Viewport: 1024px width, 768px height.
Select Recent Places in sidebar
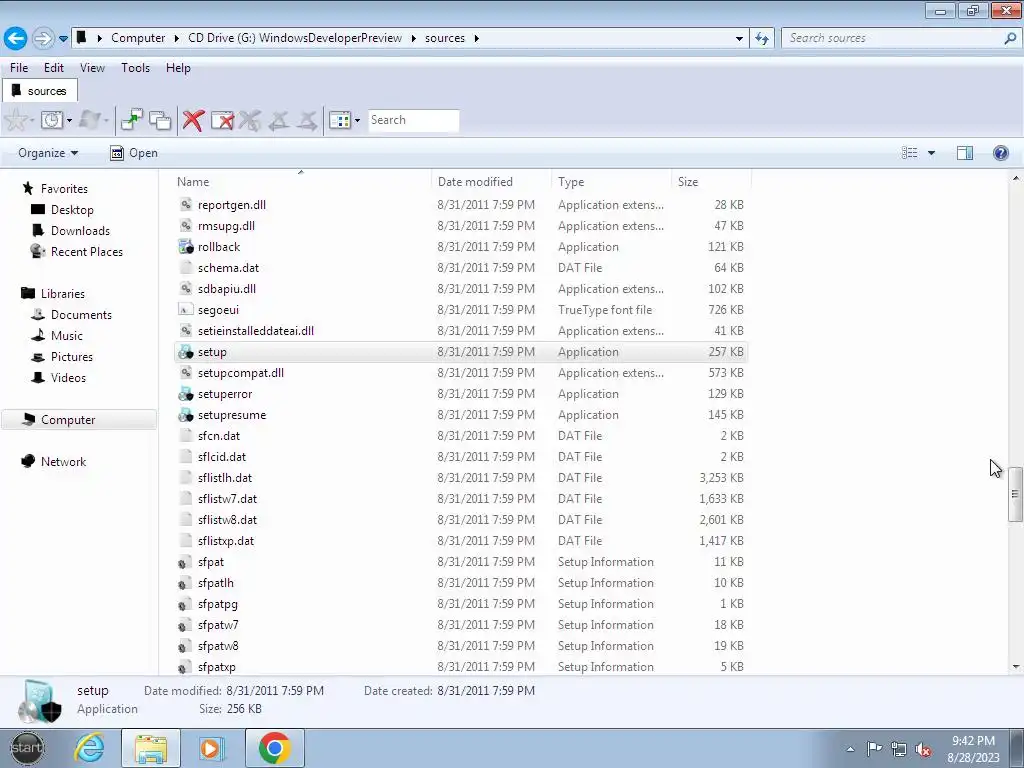86,251
